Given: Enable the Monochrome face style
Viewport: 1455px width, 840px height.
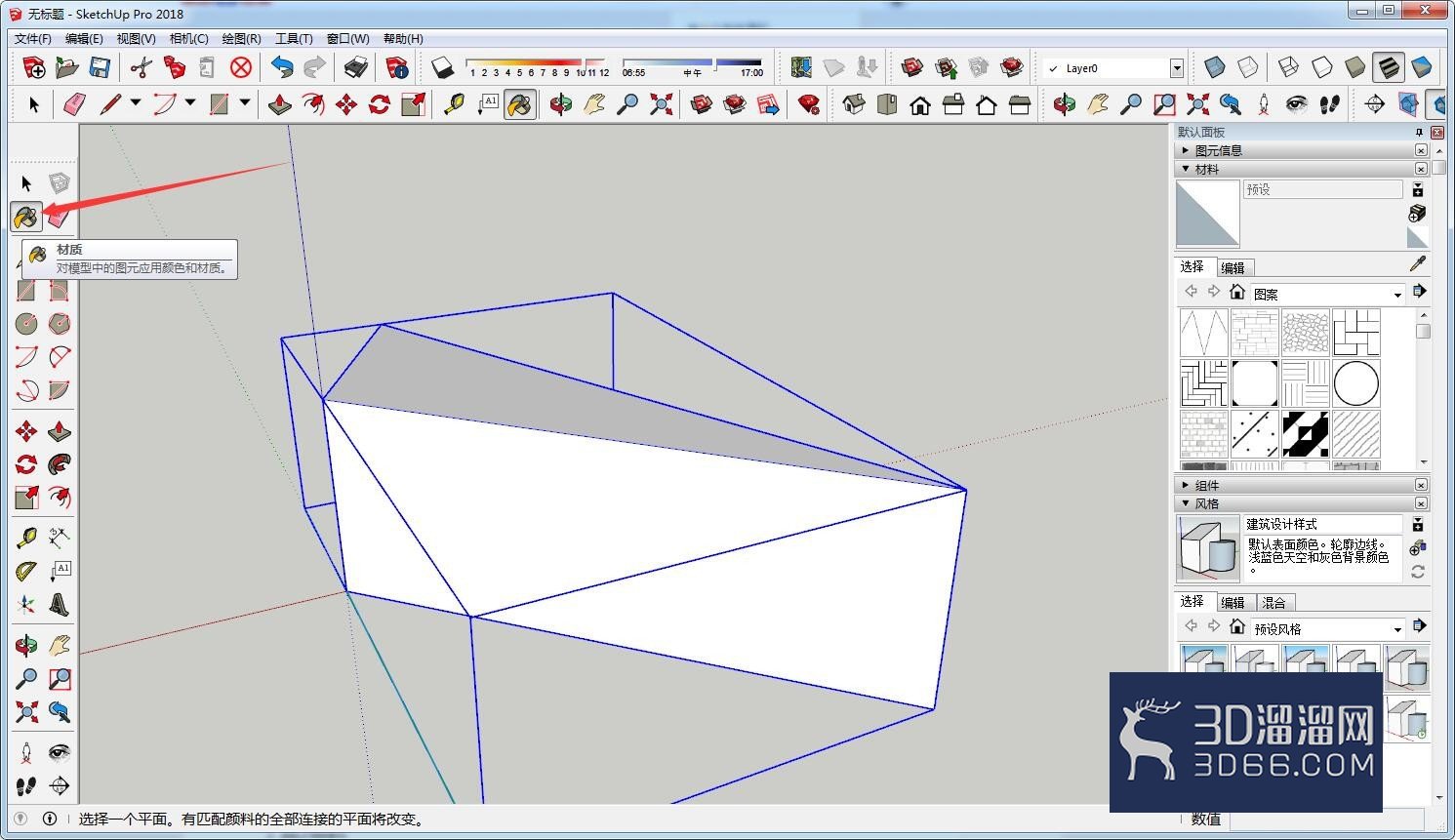Looking at the screenshot, I should (x=1422, y=67).
